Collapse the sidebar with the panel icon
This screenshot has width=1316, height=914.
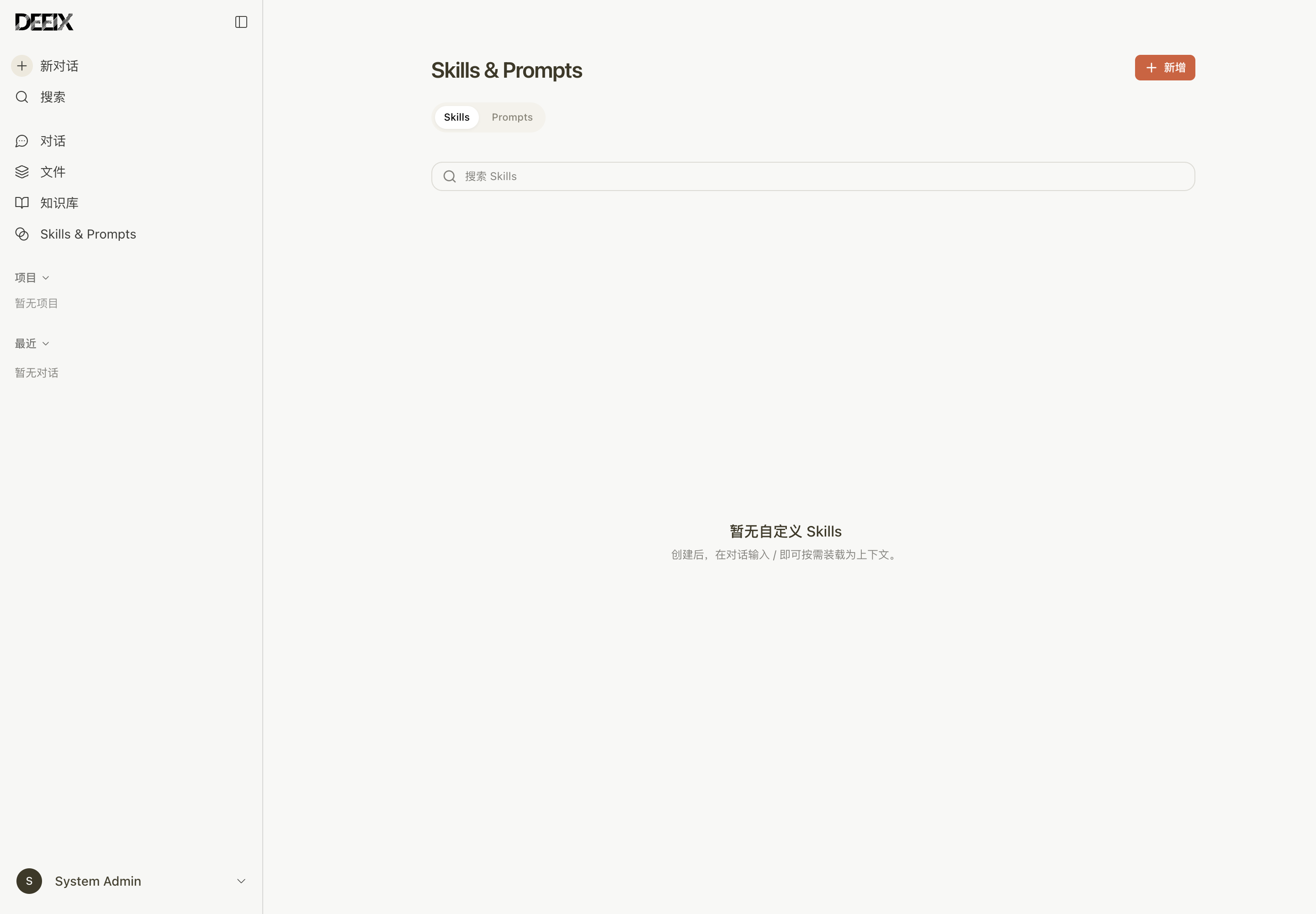(241, 22)
